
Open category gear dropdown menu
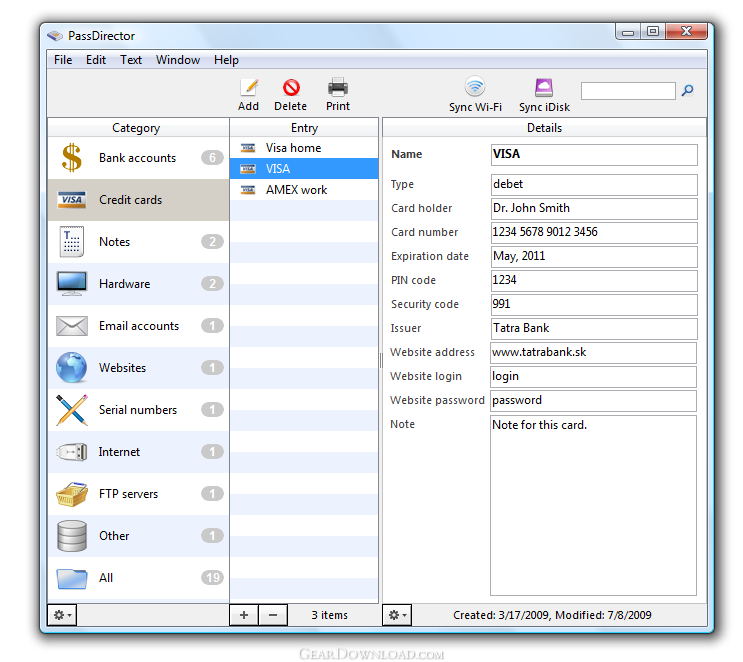tap(62, 615)
